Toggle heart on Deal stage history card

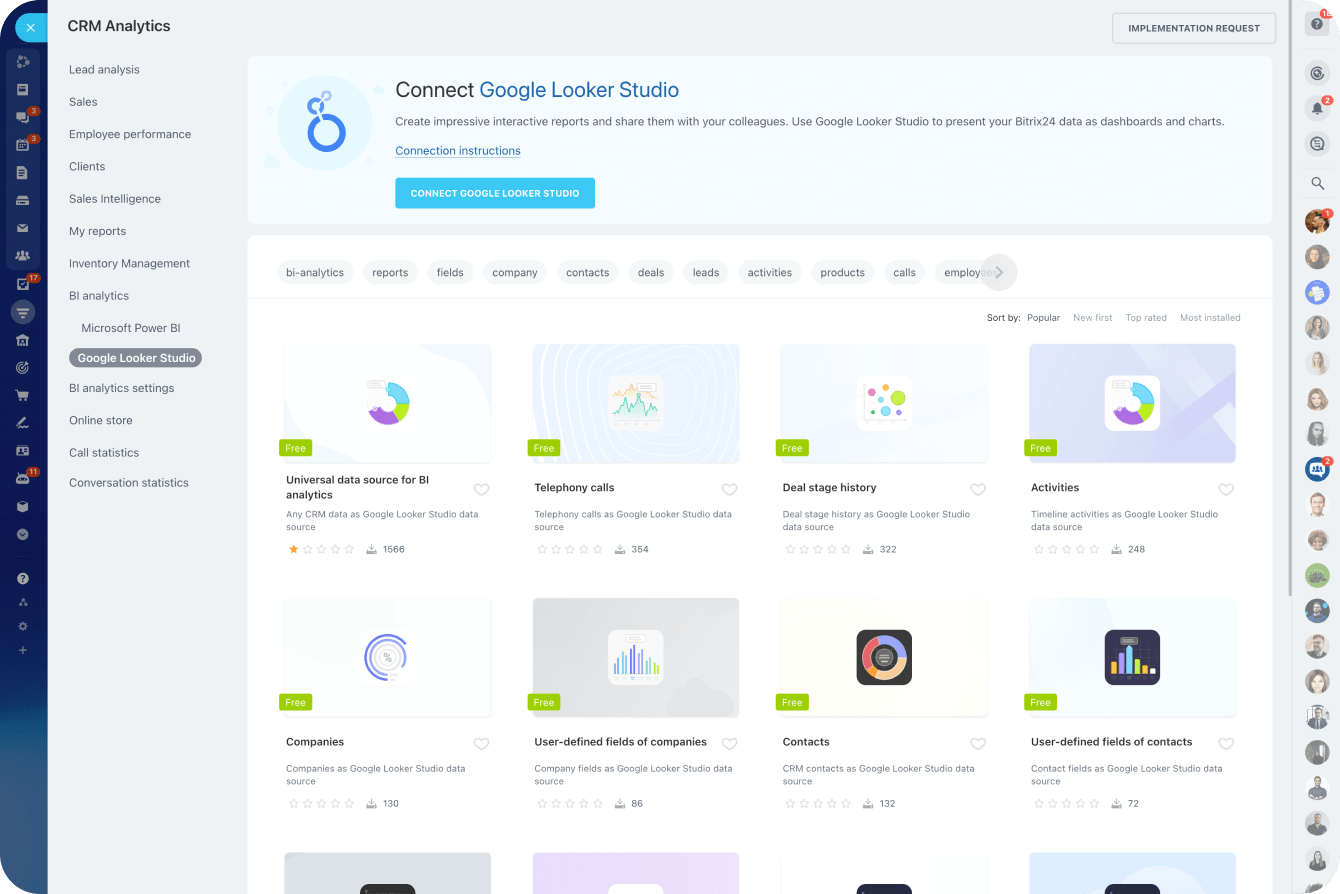(x=977, y=489)
